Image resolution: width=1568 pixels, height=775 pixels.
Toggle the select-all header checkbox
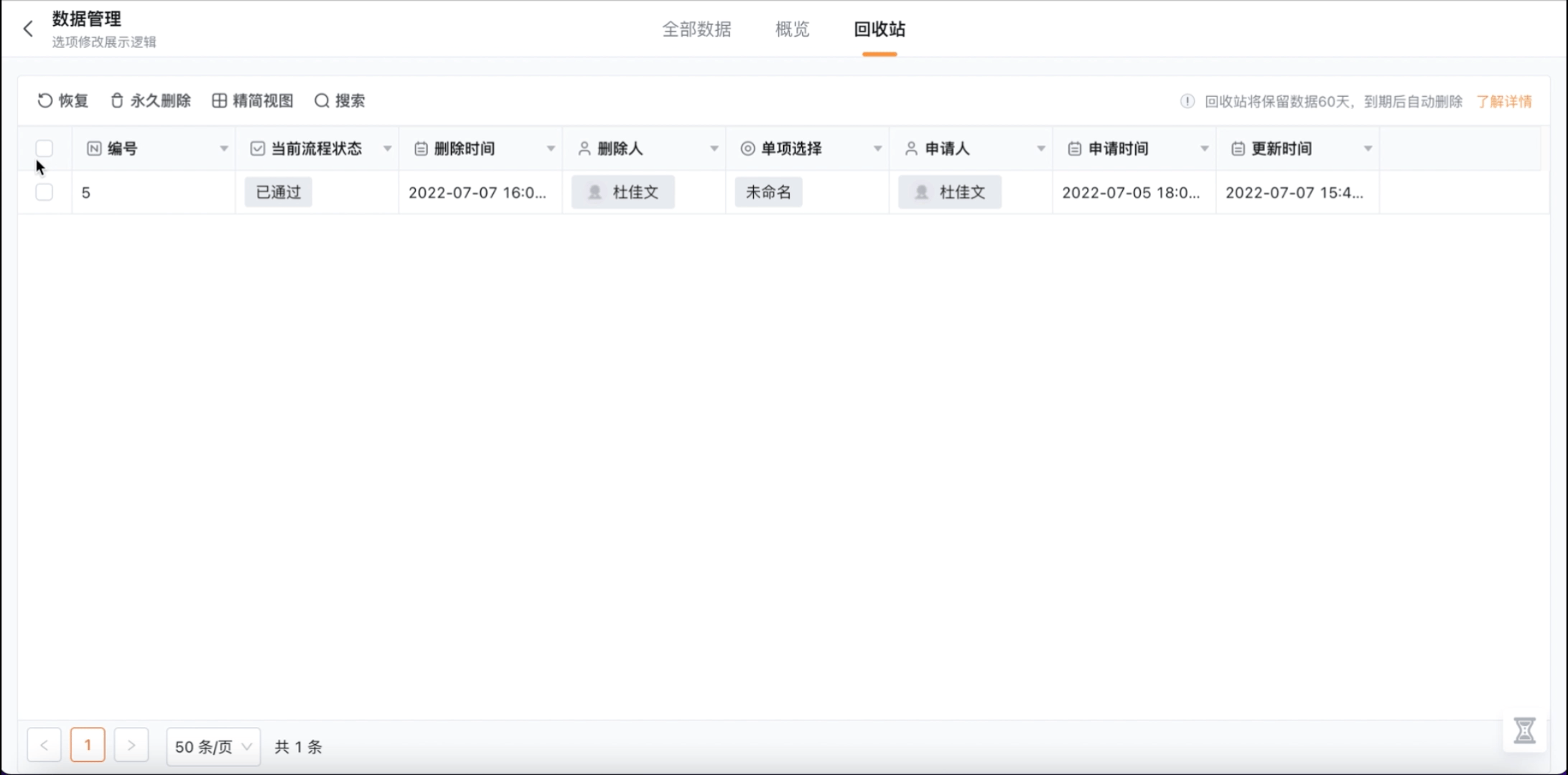point(45,149)
